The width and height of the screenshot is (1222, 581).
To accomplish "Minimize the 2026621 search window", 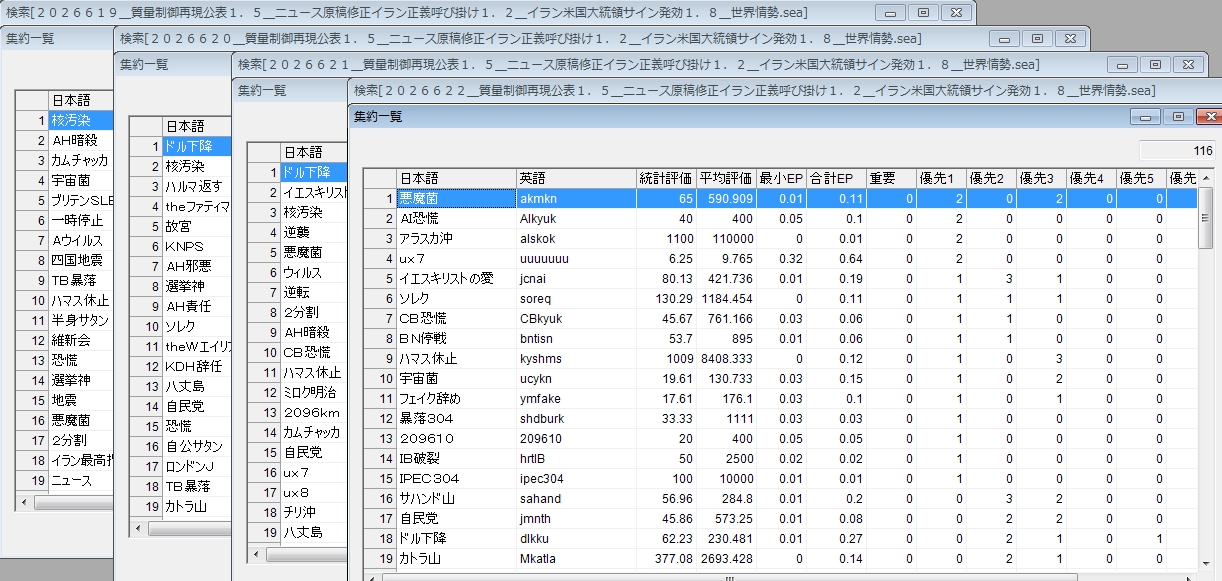I will coord(1124,64).
